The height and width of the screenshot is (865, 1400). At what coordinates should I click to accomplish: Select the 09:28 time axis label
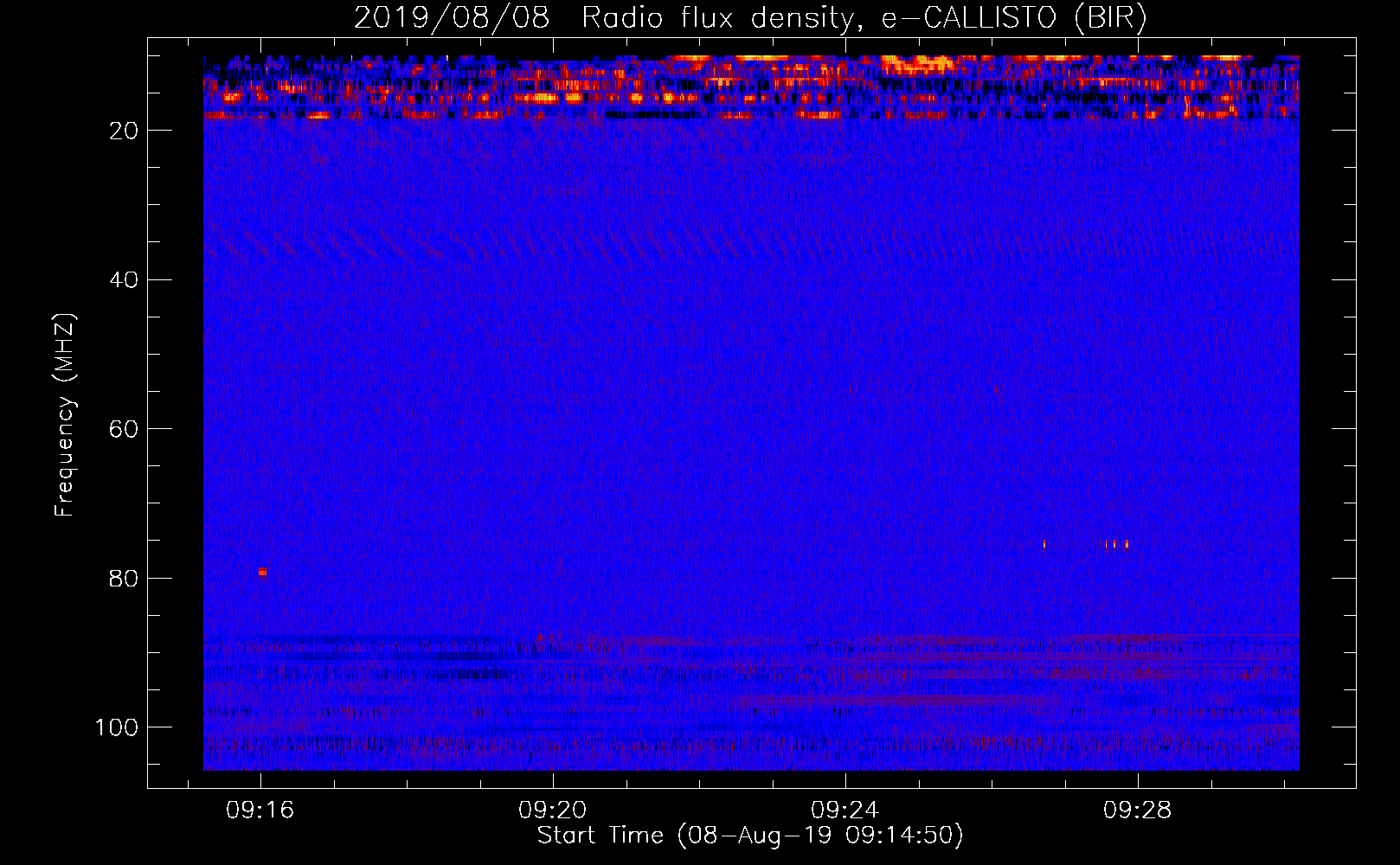click(1138, 811)
